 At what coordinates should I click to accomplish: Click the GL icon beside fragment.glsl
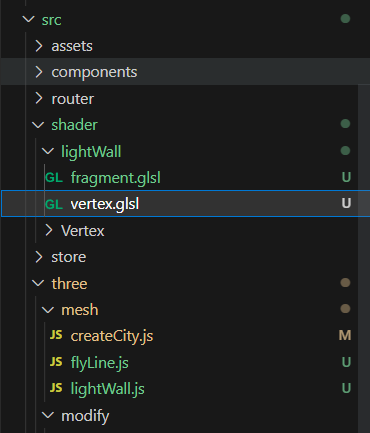(54, 177)
